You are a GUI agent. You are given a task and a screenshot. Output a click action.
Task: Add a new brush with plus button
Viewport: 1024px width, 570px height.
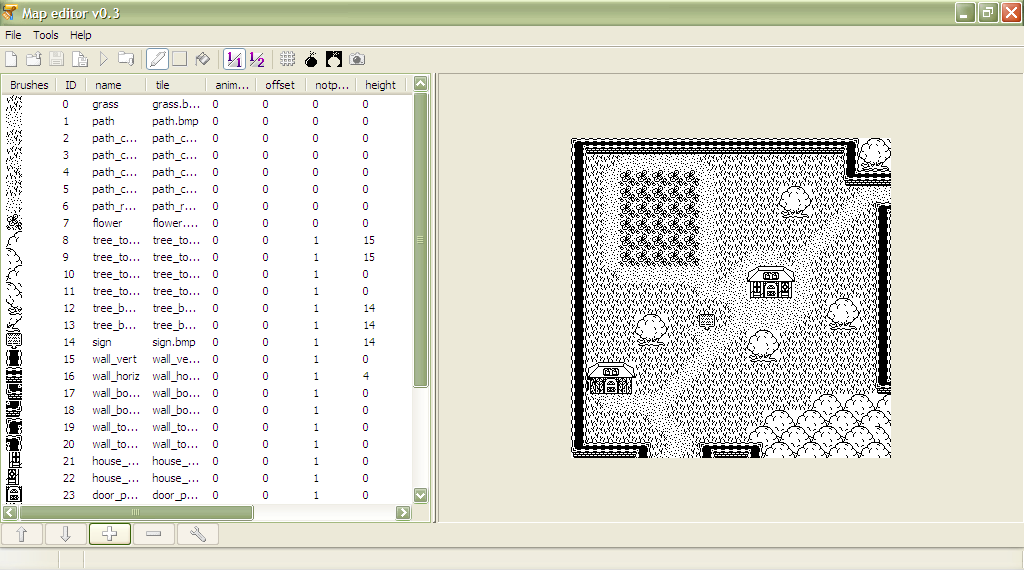110,534
